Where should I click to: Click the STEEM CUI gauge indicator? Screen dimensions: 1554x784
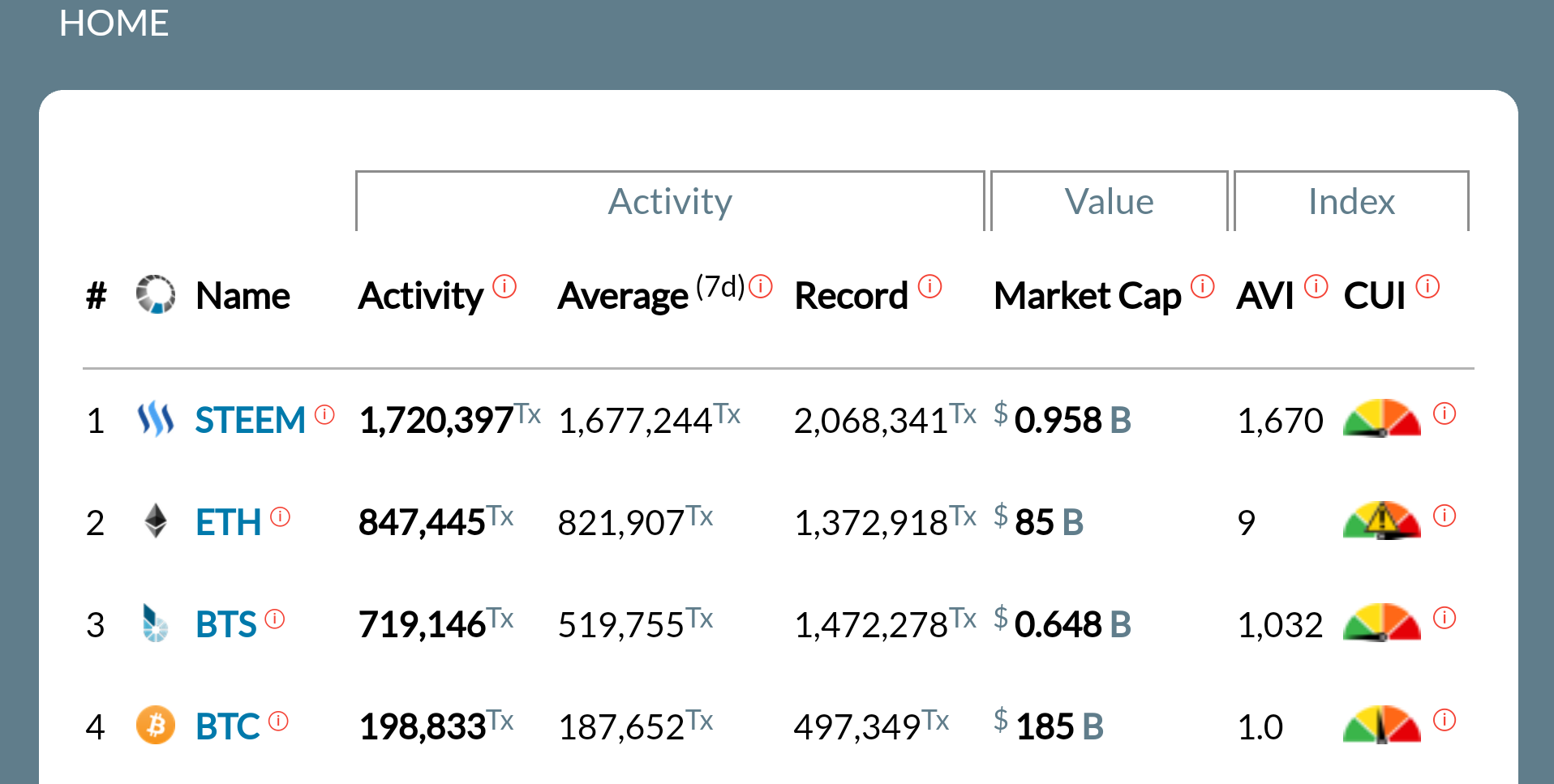(1381, 418)
